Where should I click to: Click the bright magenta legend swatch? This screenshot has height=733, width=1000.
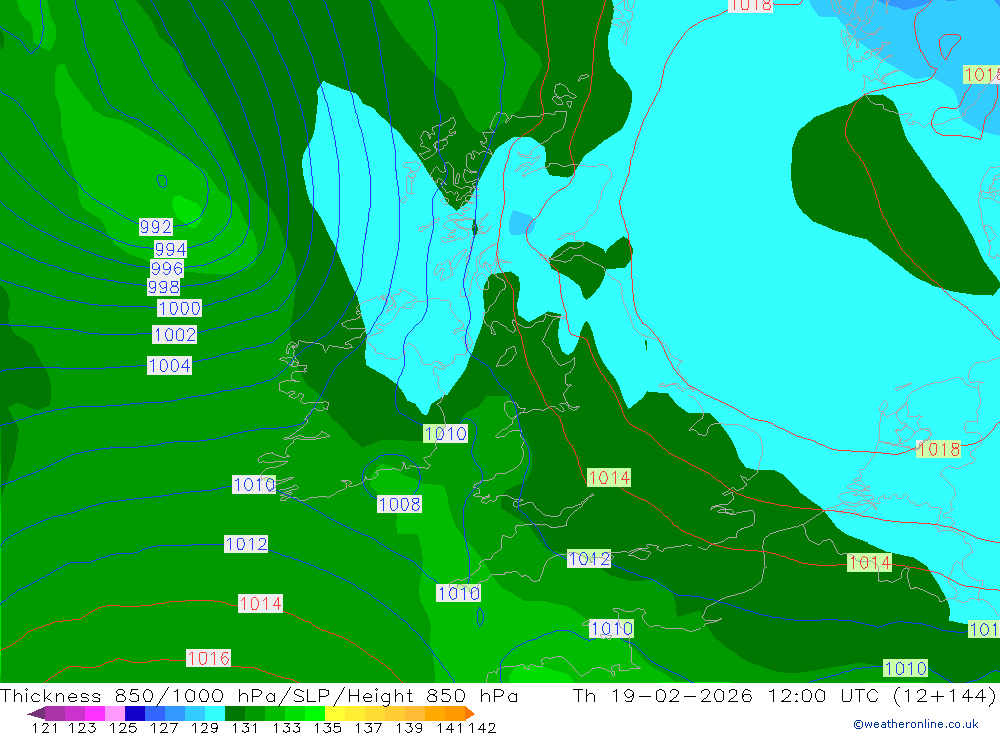[x=95, y=713]
